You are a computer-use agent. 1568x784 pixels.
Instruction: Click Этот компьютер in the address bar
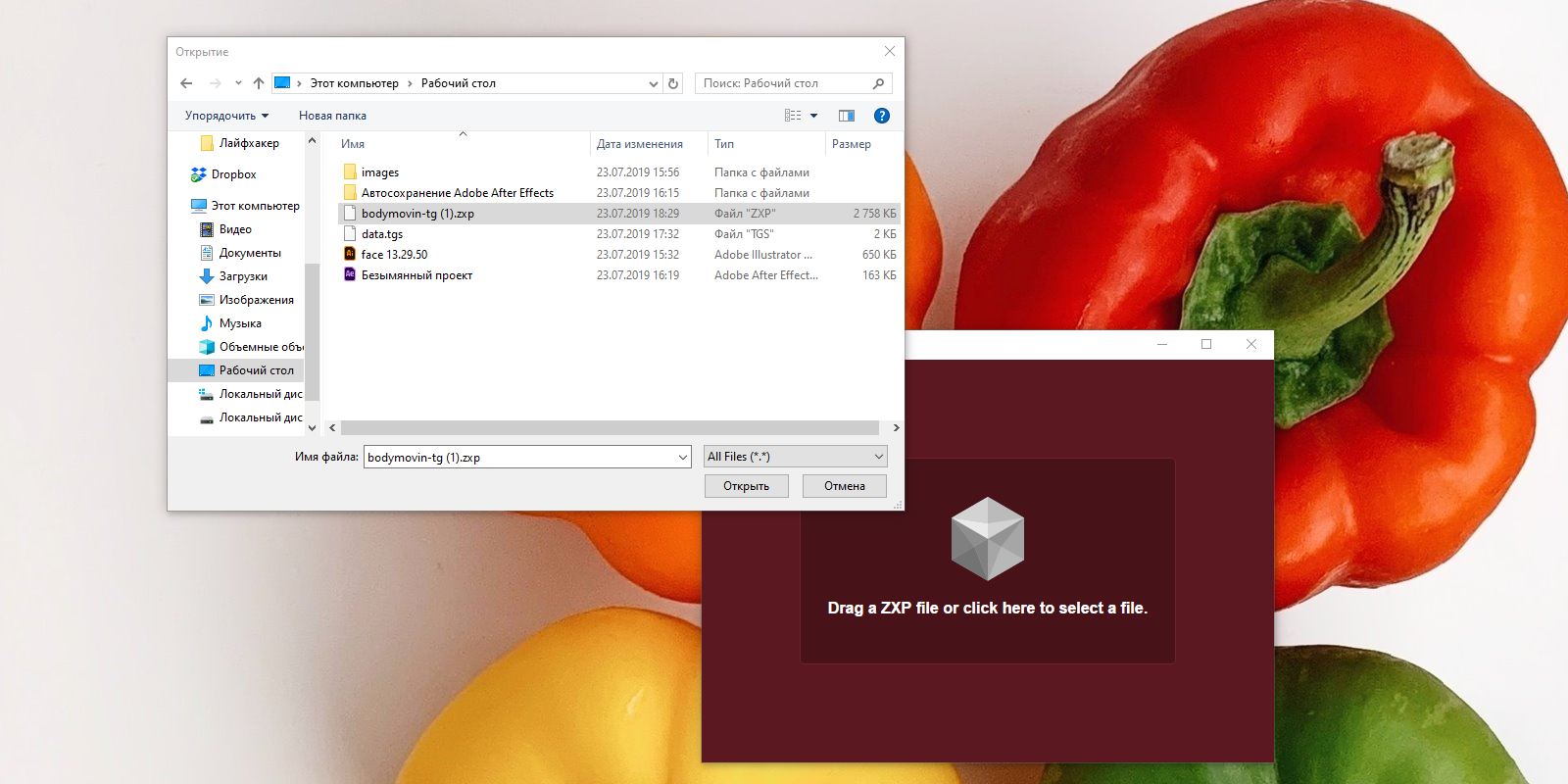point(355,83)
